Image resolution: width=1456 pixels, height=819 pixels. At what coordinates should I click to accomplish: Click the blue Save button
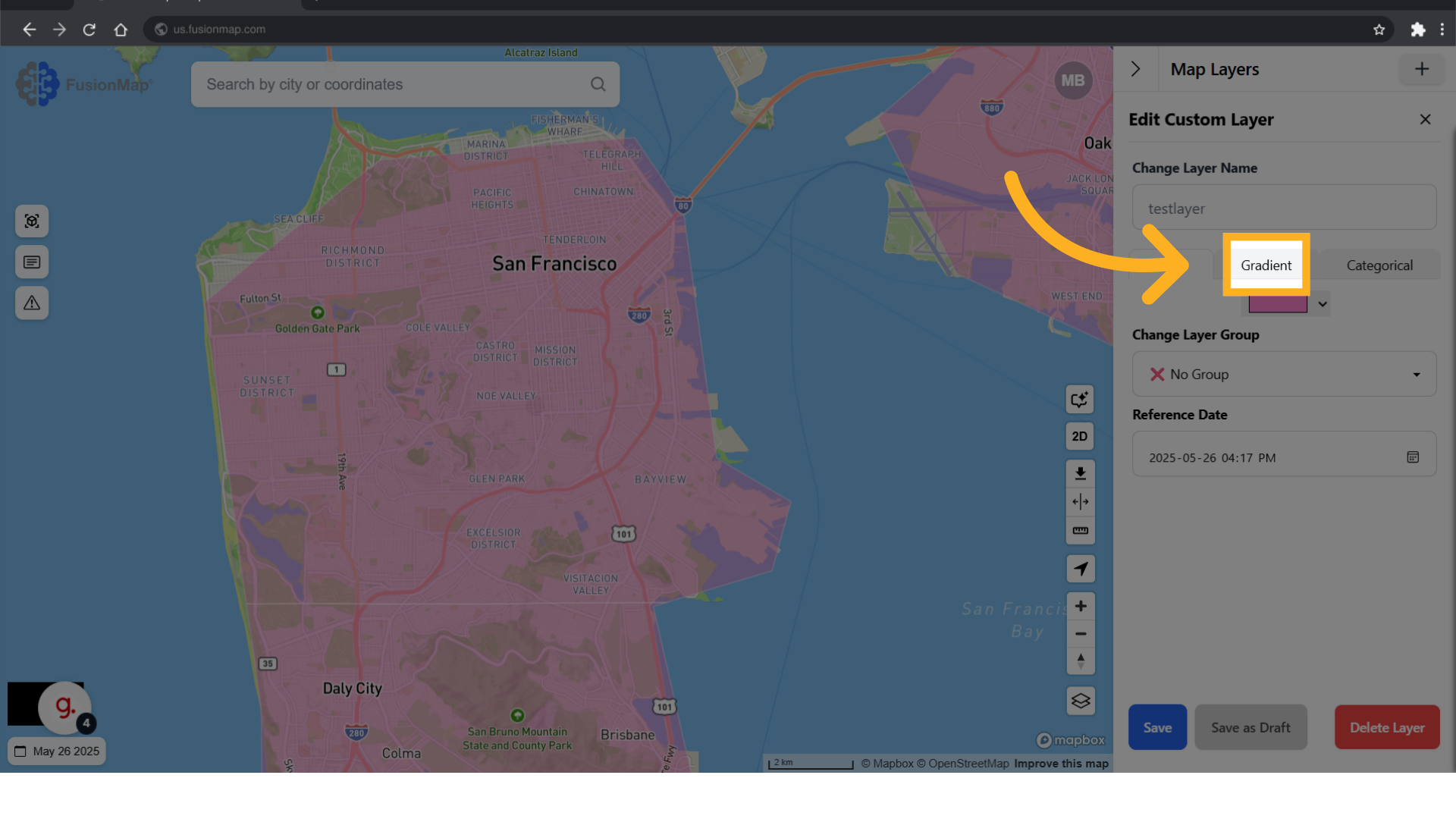(x=1157, y=727)
